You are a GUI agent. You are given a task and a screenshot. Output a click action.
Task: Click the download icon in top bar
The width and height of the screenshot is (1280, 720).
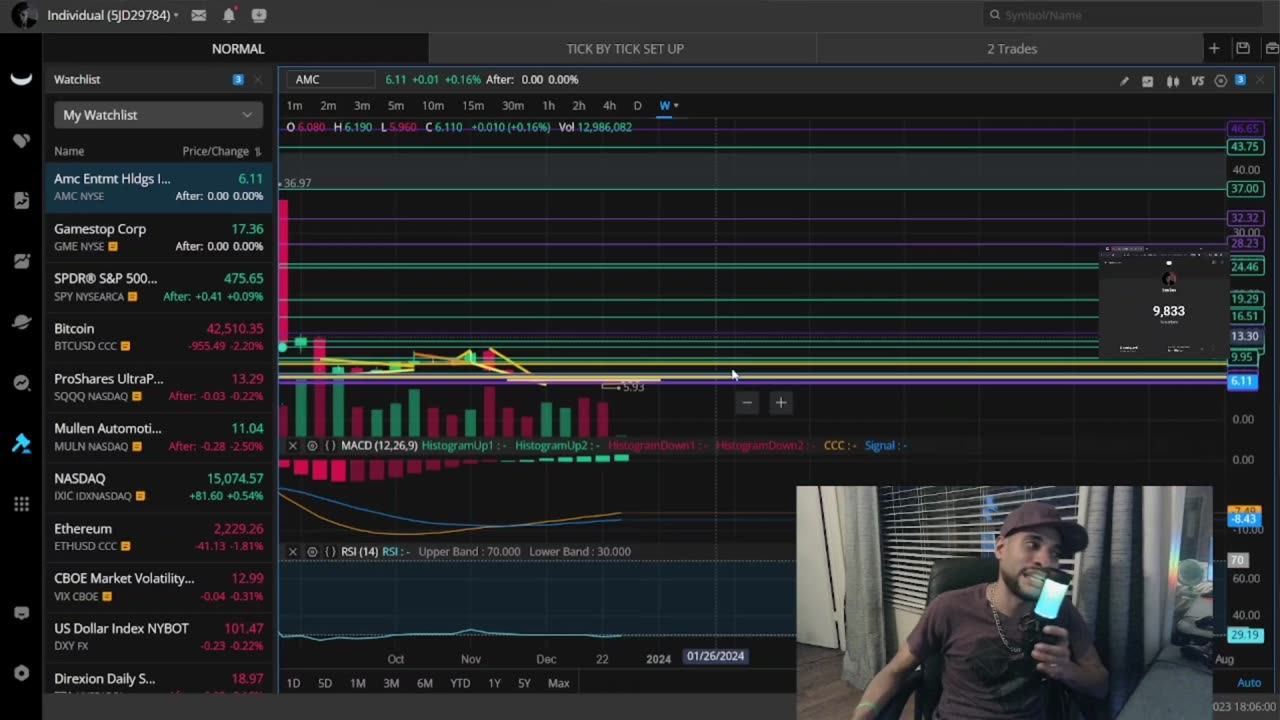click(259, 15)
